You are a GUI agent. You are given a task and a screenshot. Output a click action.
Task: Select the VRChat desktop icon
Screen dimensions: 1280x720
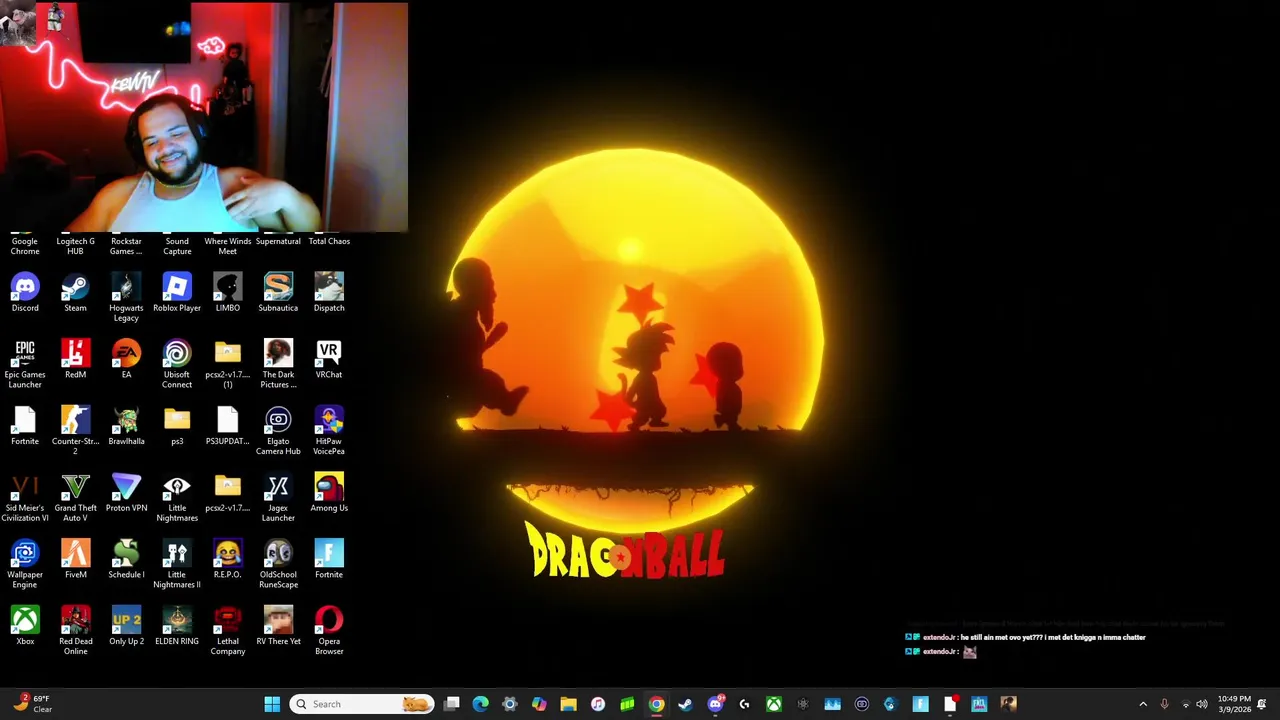coord(329,359)
